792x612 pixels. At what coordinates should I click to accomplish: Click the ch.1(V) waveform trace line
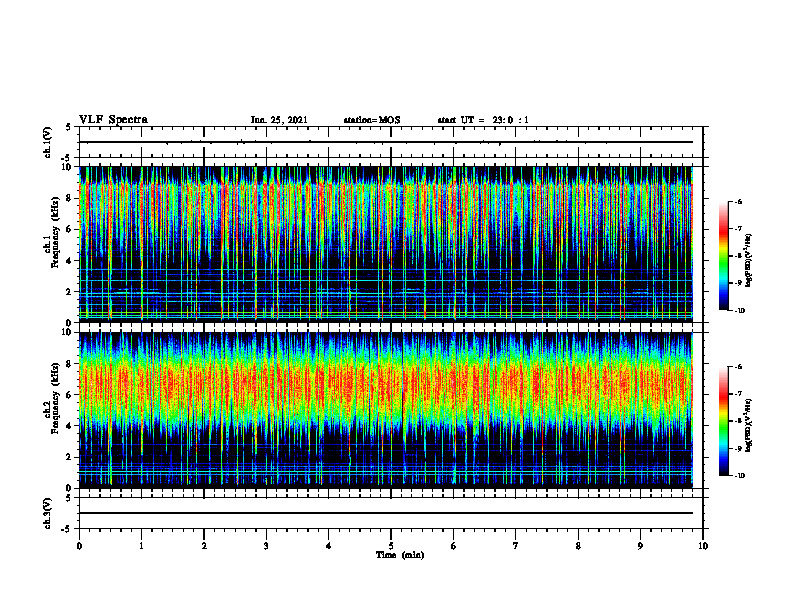386,142
